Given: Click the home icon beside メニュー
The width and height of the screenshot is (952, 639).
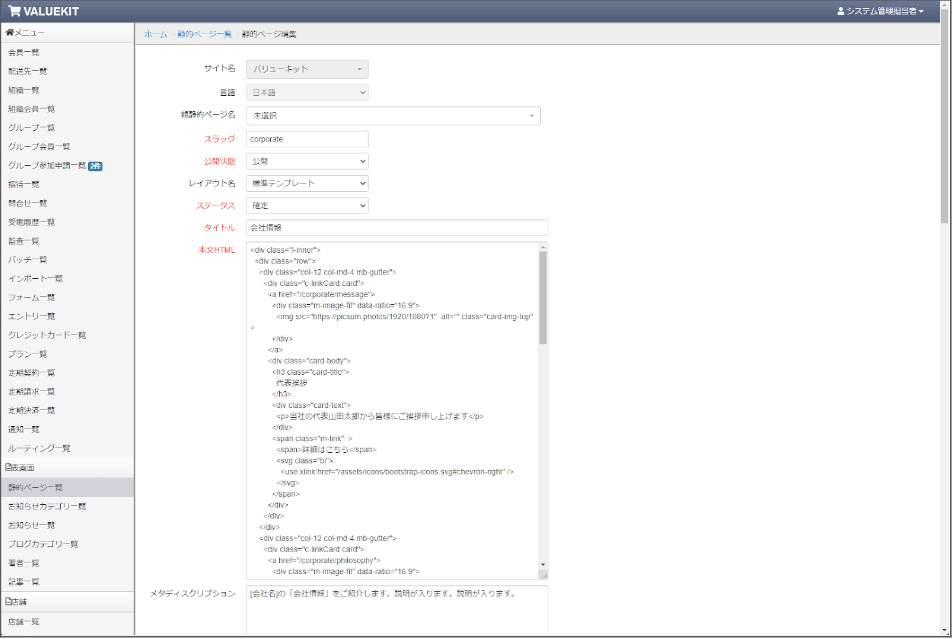Looking at the screenshot, I should (10, 33).
